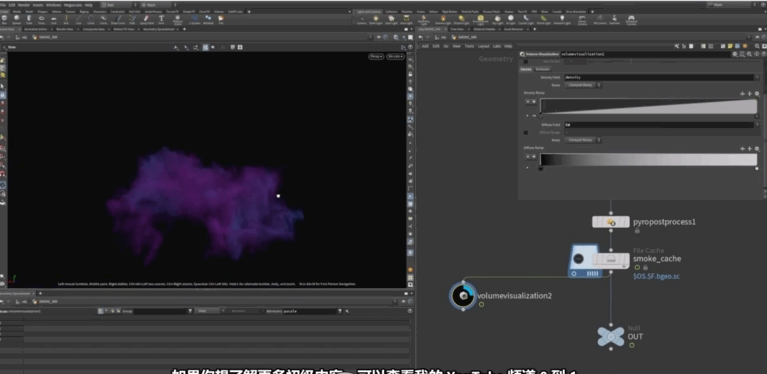Select the left black Diffuse Ramp marker
The width and height of the screenshot is (767, 374).
541,169
